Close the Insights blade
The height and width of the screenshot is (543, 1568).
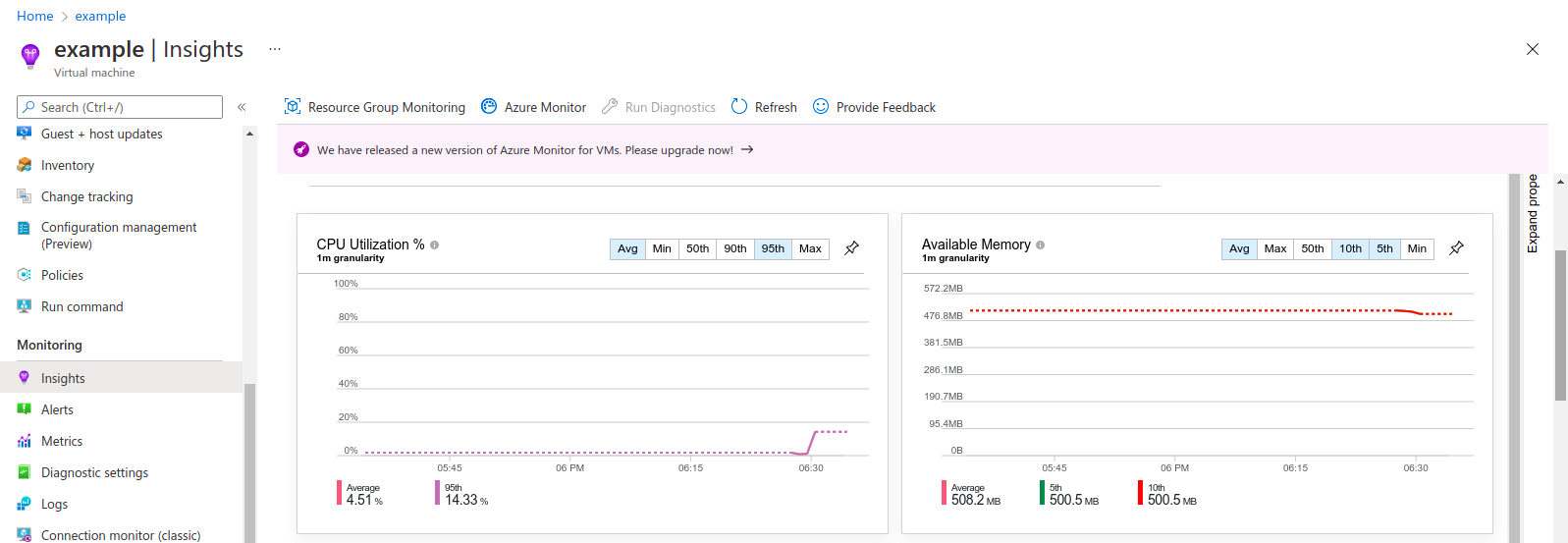pyautogui.click(x=1532, y=49)
